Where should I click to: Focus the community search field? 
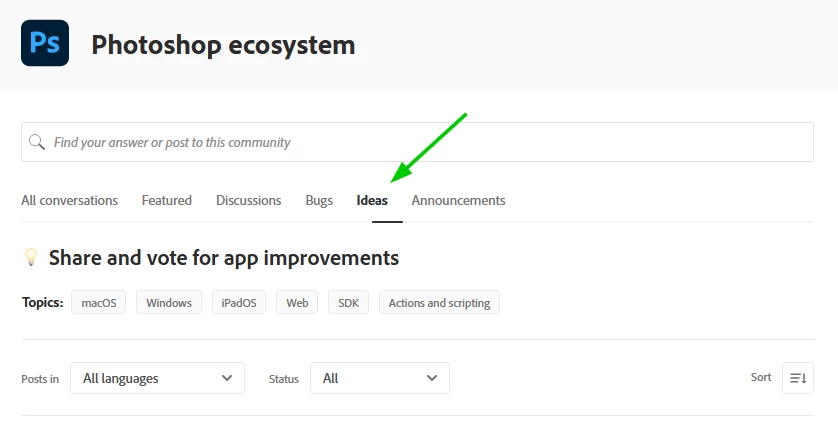pos(417,142)
